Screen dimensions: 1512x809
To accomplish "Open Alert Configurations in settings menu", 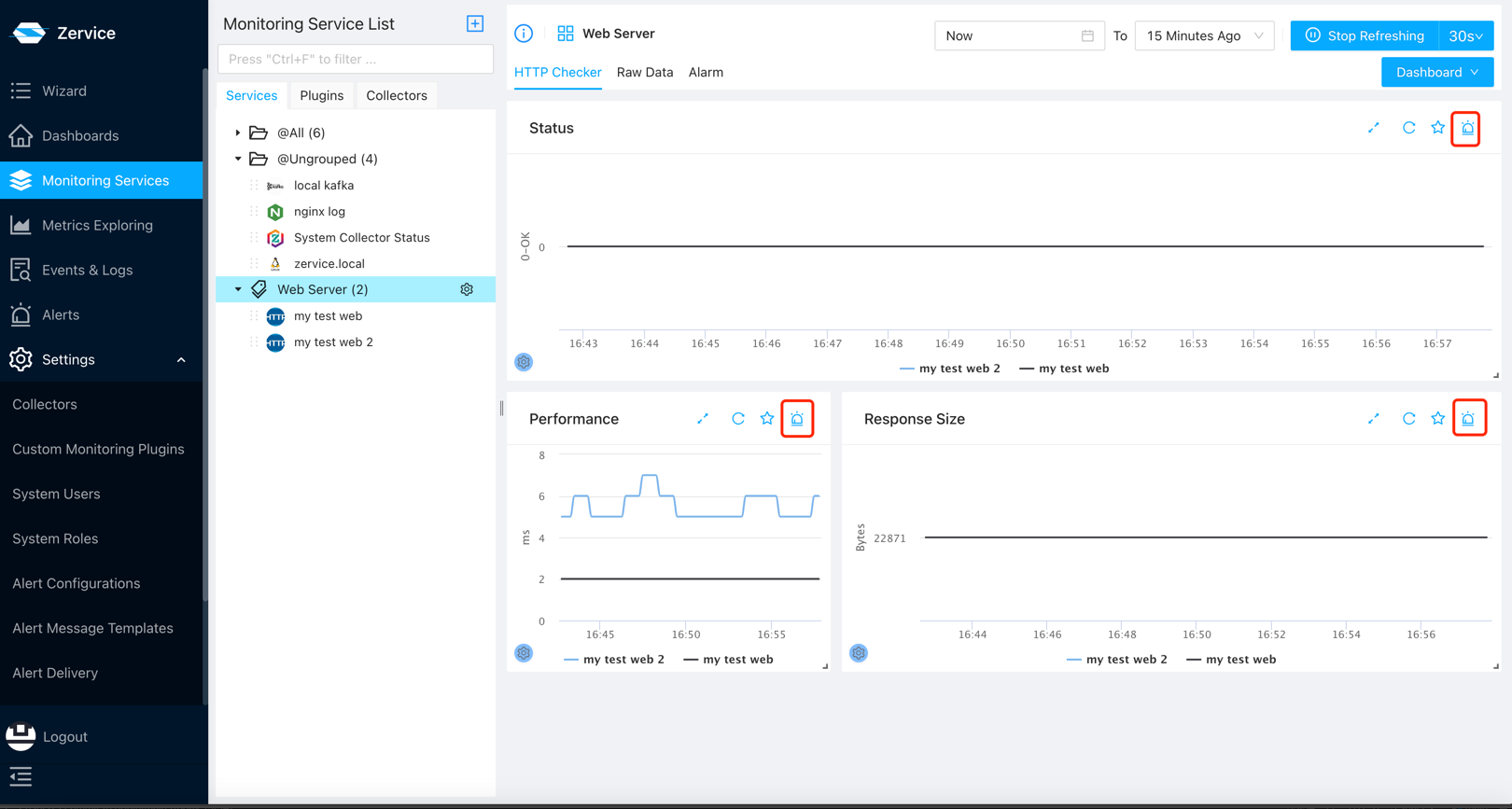I will 77,584.
